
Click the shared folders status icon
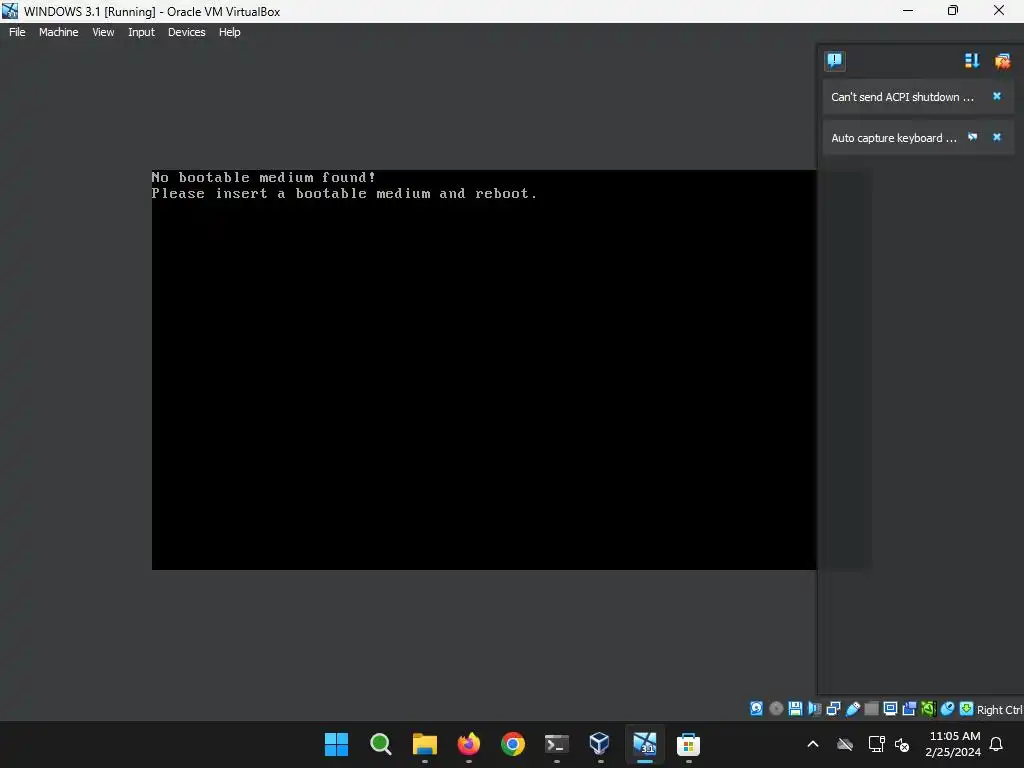871,709
